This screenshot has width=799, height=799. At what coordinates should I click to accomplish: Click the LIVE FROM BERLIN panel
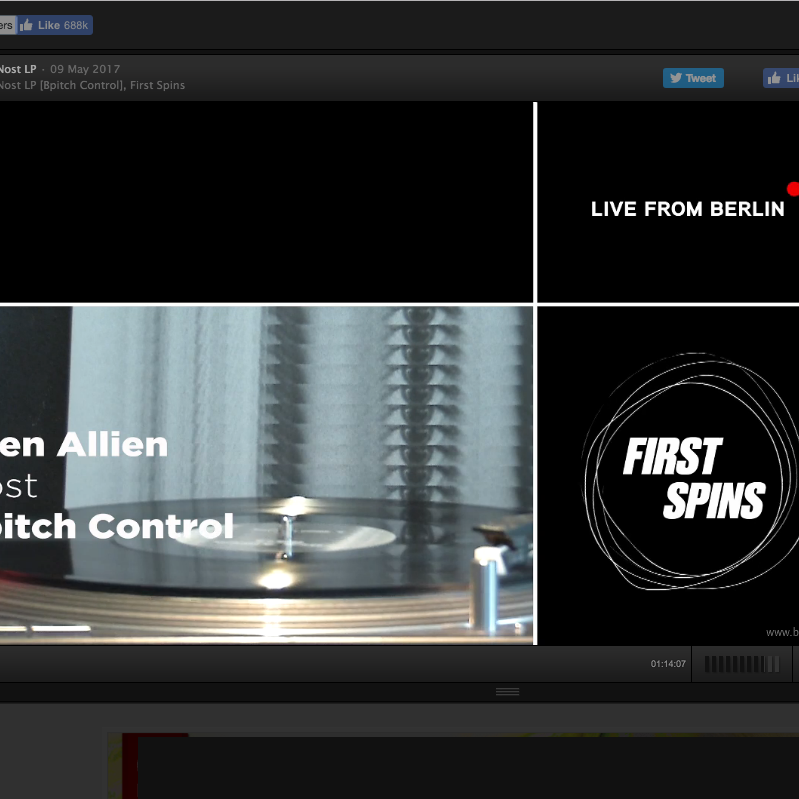668,202
